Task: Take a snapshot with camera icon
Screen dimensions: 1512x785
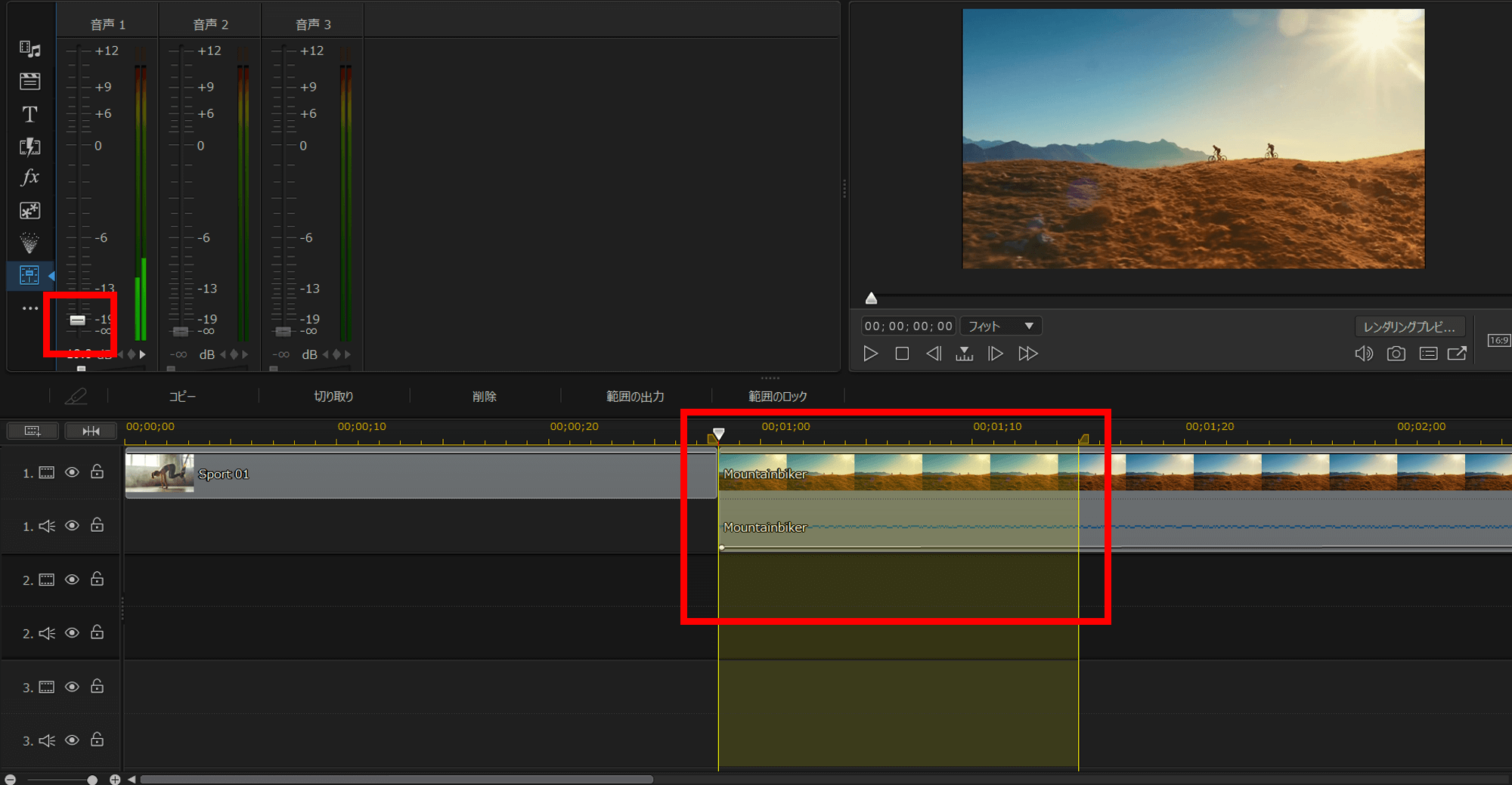Action: pos(1396,354)
